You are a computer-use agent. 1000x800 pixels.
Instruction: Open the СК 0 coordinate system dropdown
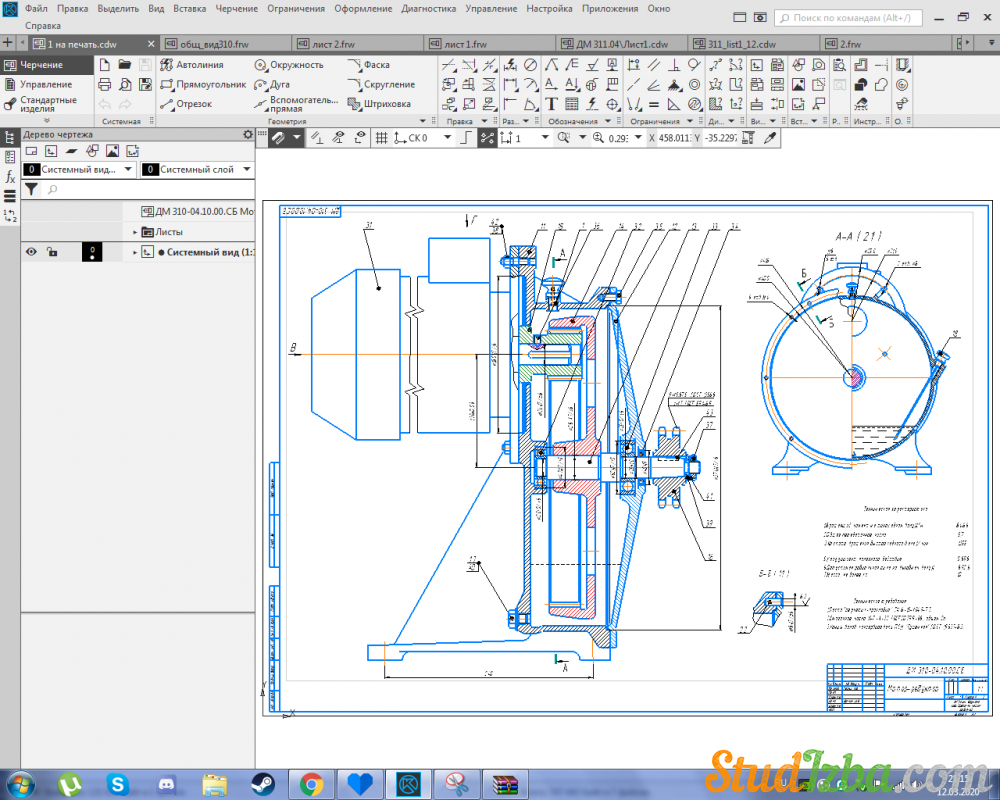(447, 138)
